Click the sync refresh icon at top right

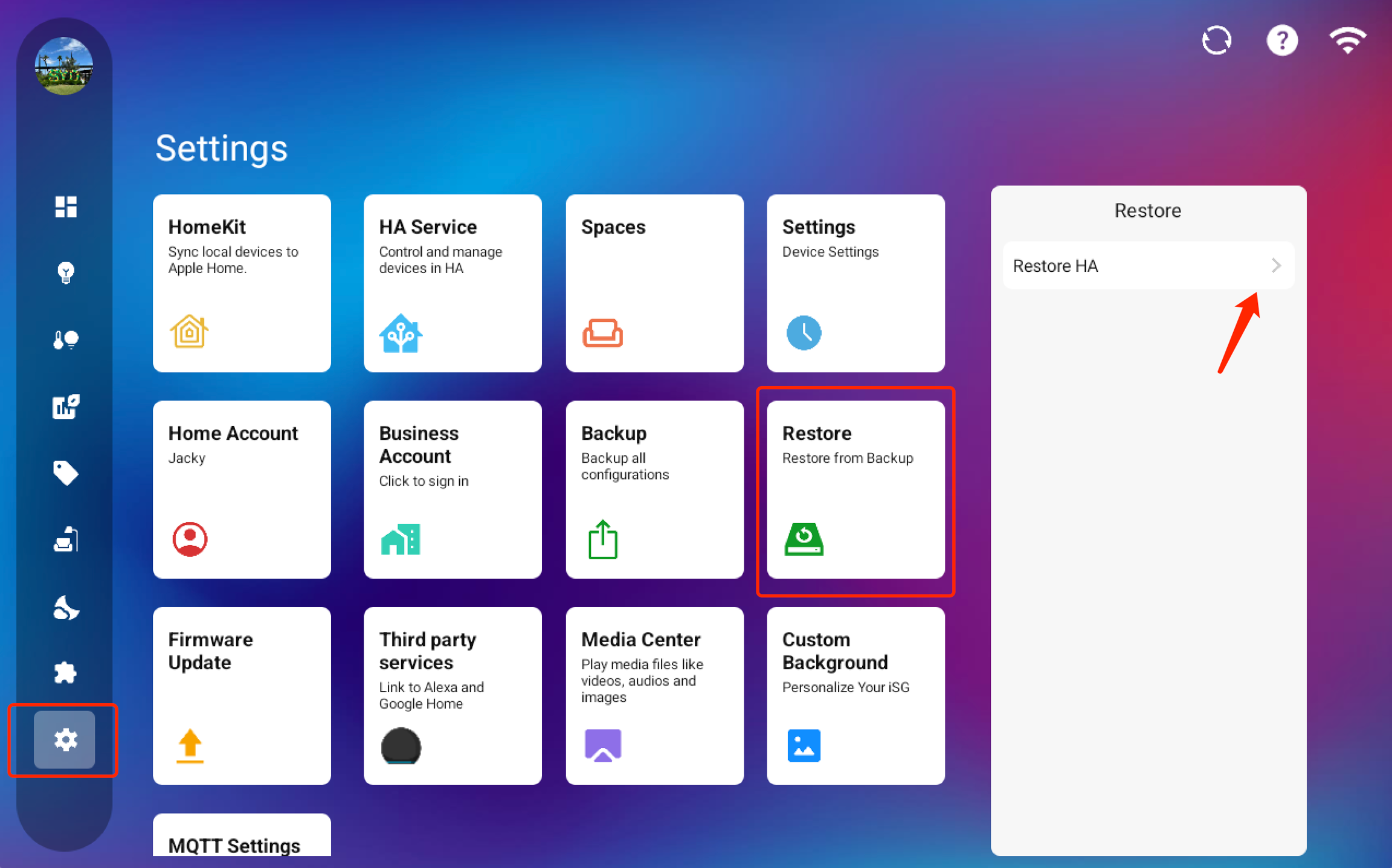[1216, 41]
